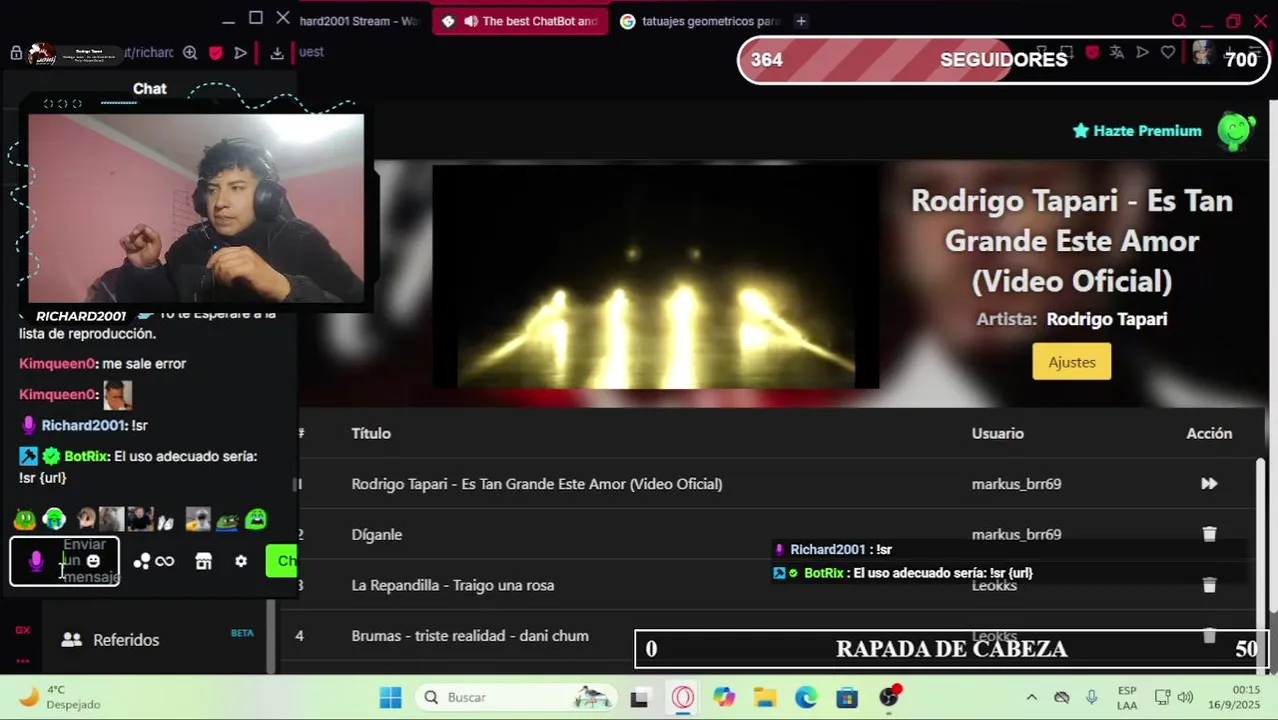
Task: Click the Richard2001 username in chat
Action: point(84,425)
